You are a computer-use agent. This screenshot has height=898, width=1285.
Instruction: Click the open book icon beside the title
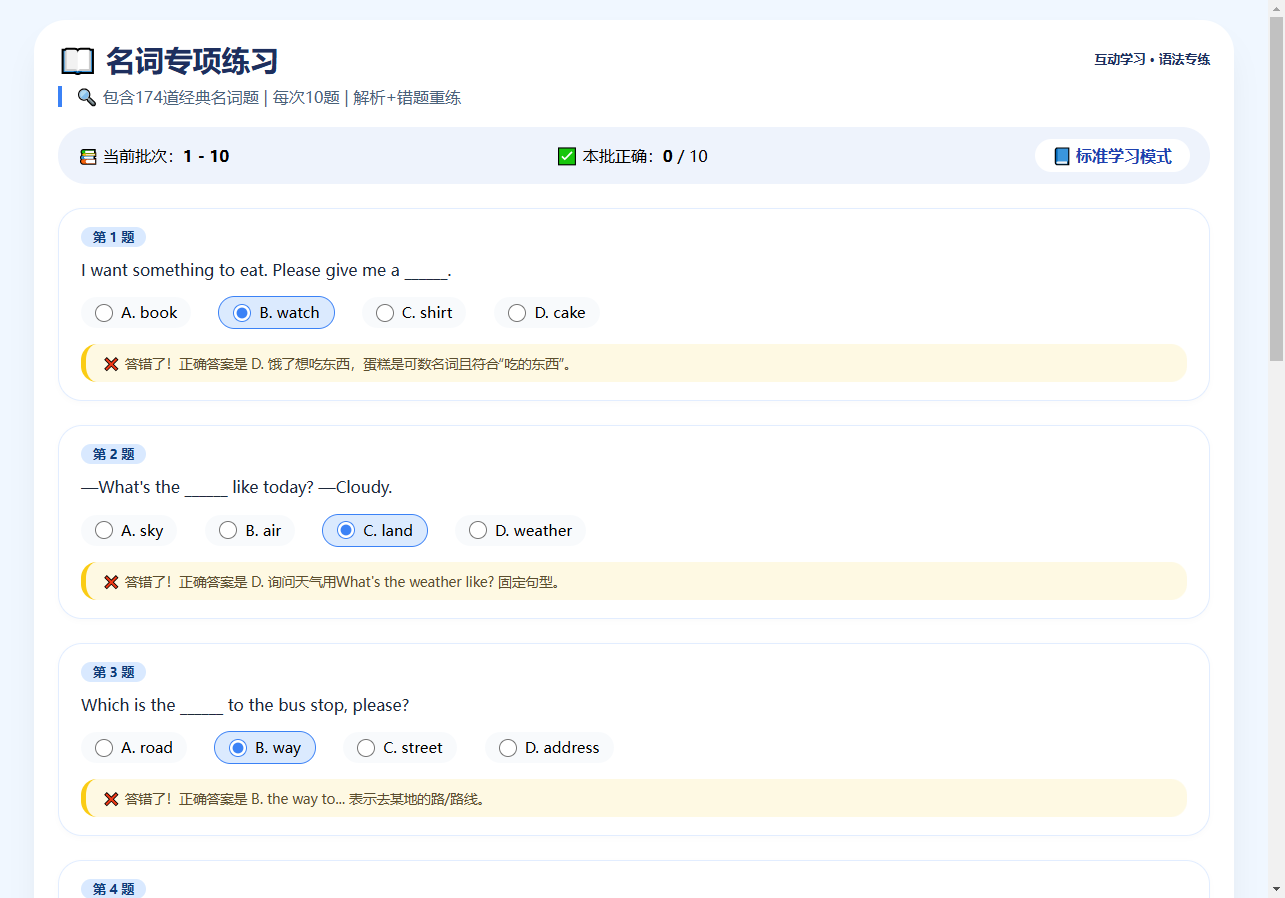[x=78, y=61]
